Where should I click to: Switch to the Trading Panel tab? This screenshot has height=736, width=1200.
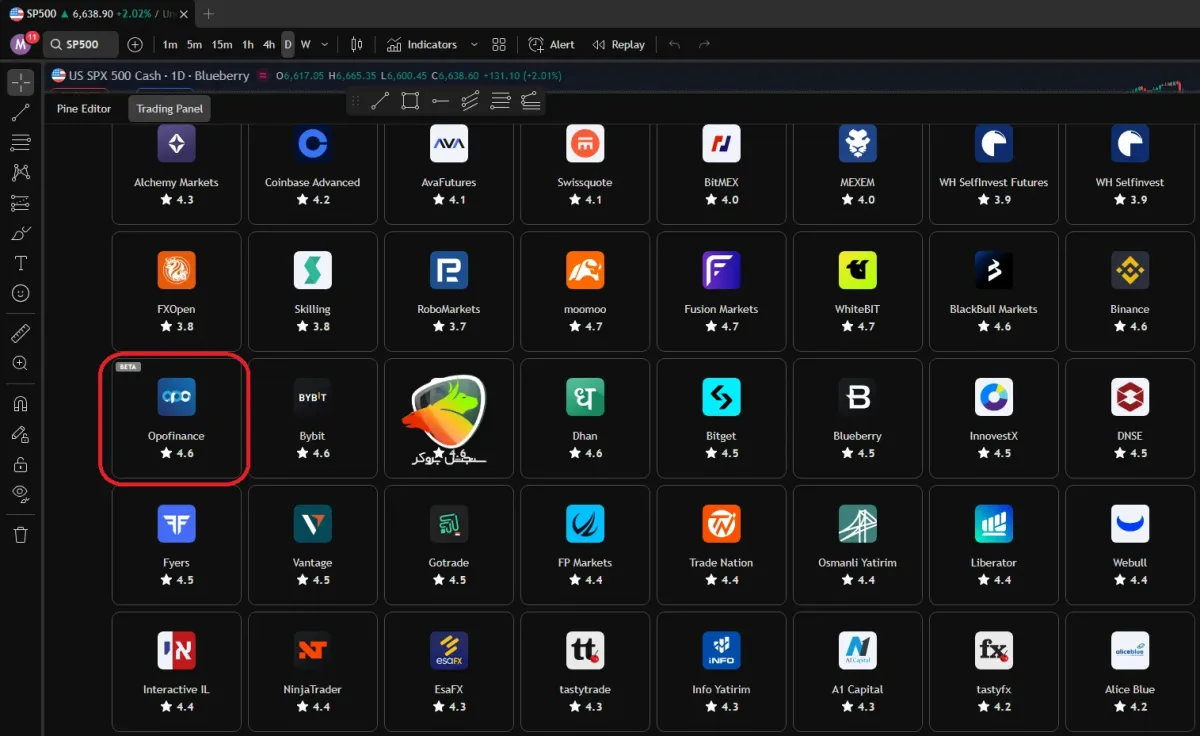(x=169, y=109)
